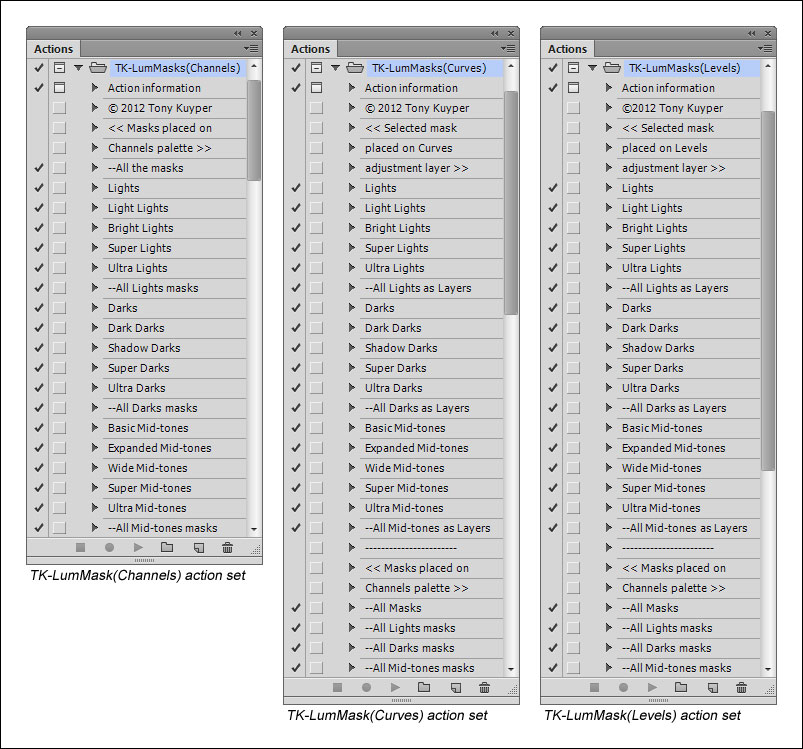Click scrollbar thumb in Channels panel

tap(254, 130)
